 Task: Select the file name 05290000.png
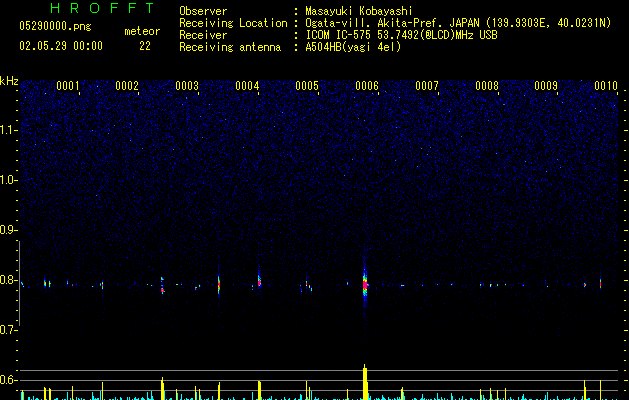point(55,26)
